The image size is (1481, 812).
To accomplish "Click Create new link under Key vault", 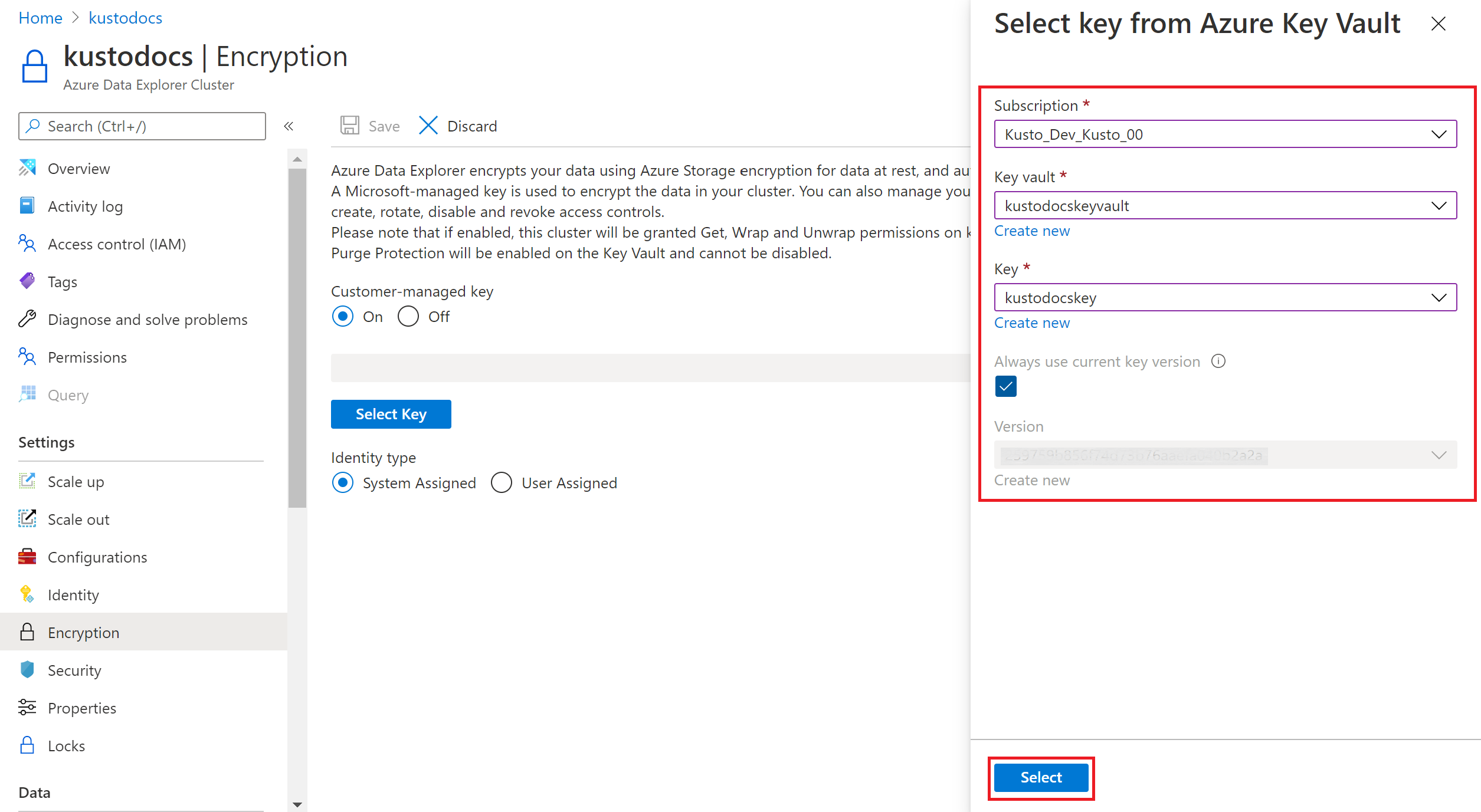I will (x=1032, y=231).
